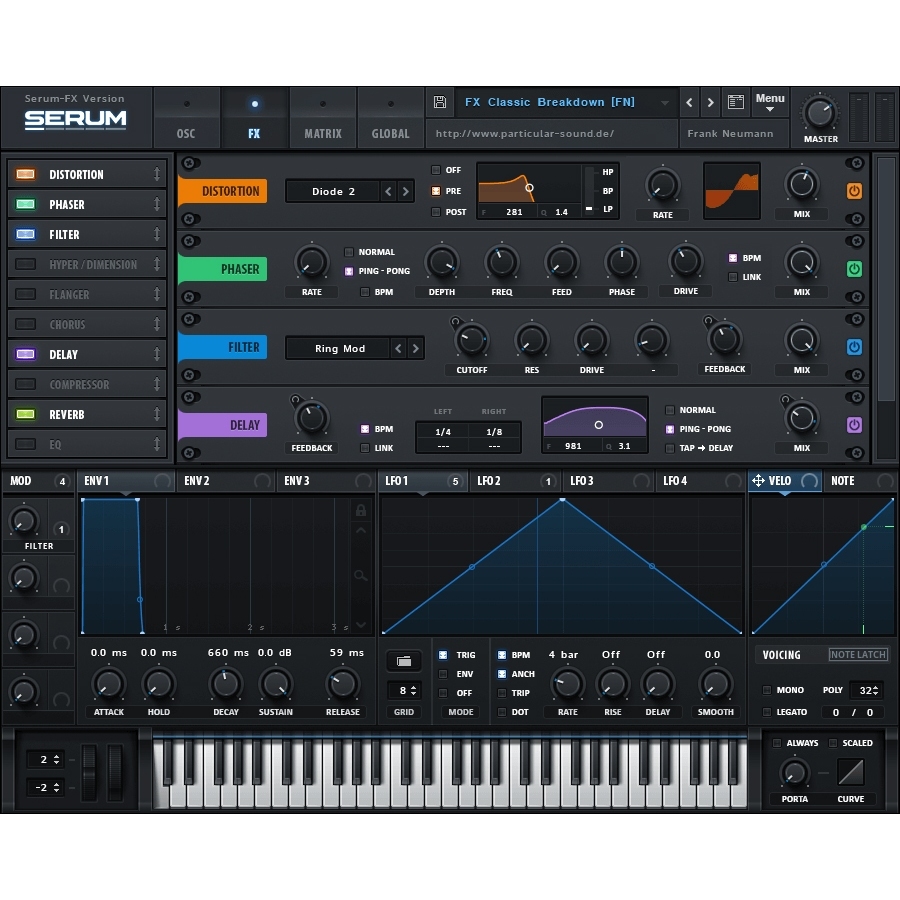Toggle the Distortion power button
This screenshot has height=900, width=900.
(x=854, y=191)
